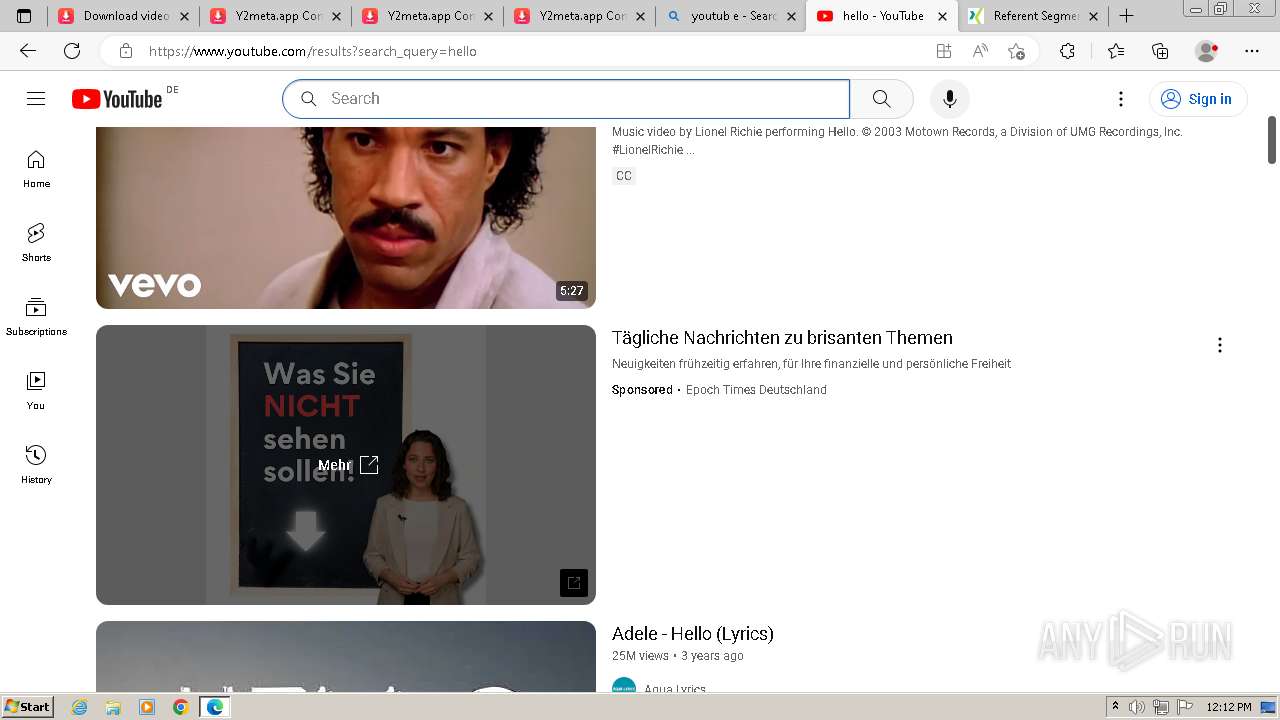This screenshot has height=720, width=1280.
Task: Go to Home in the sidebar
Action: [36, 169]
